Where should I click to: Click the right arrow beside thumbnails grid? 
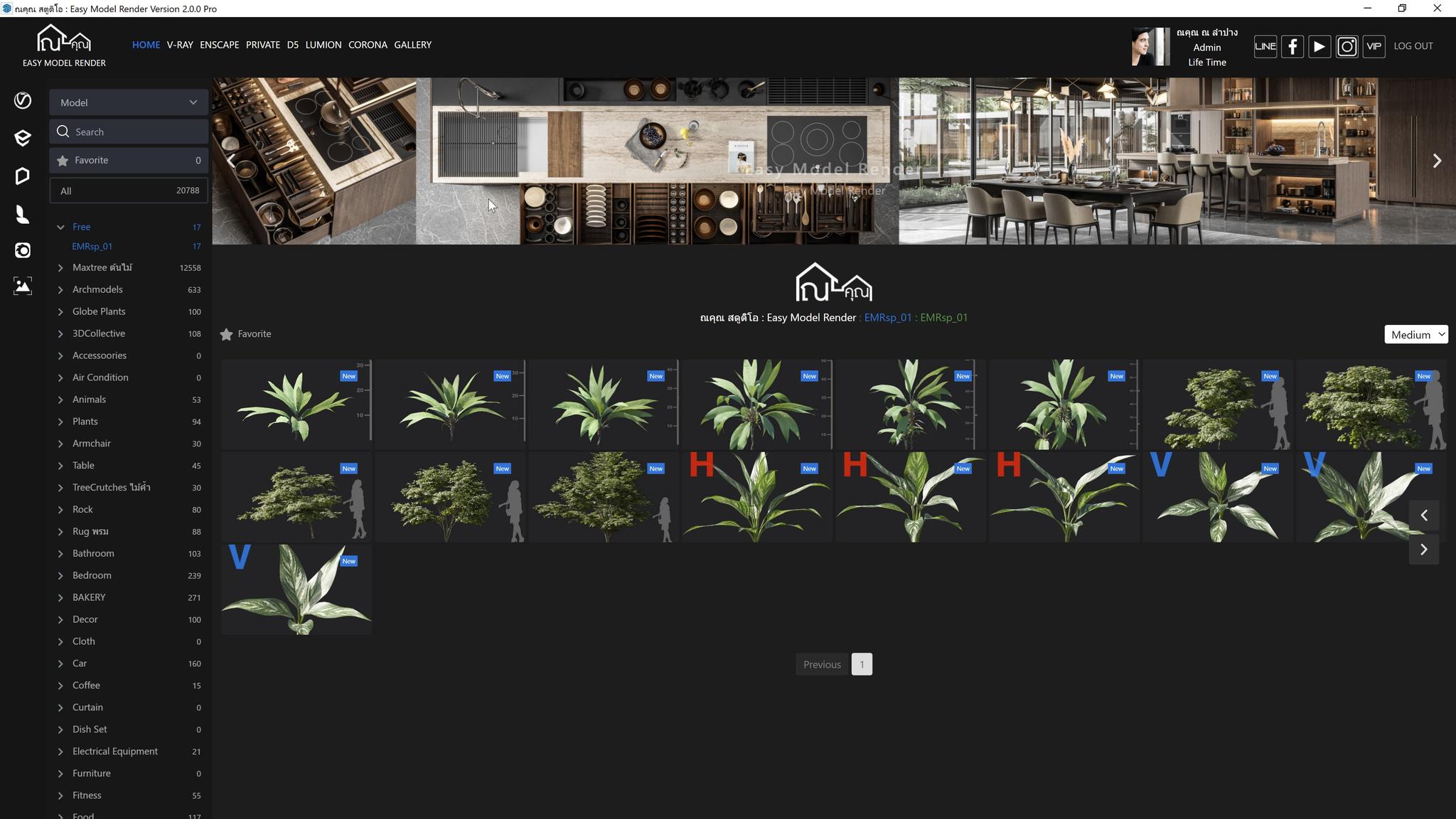tap(1424, 550)
